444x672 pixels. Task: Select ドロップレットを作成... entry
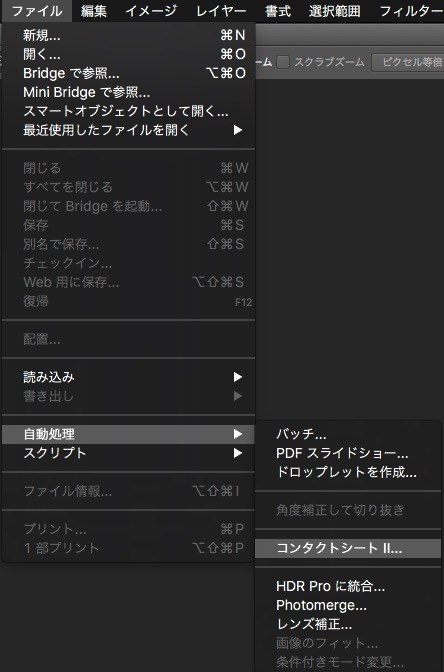(x=348, y=472)
